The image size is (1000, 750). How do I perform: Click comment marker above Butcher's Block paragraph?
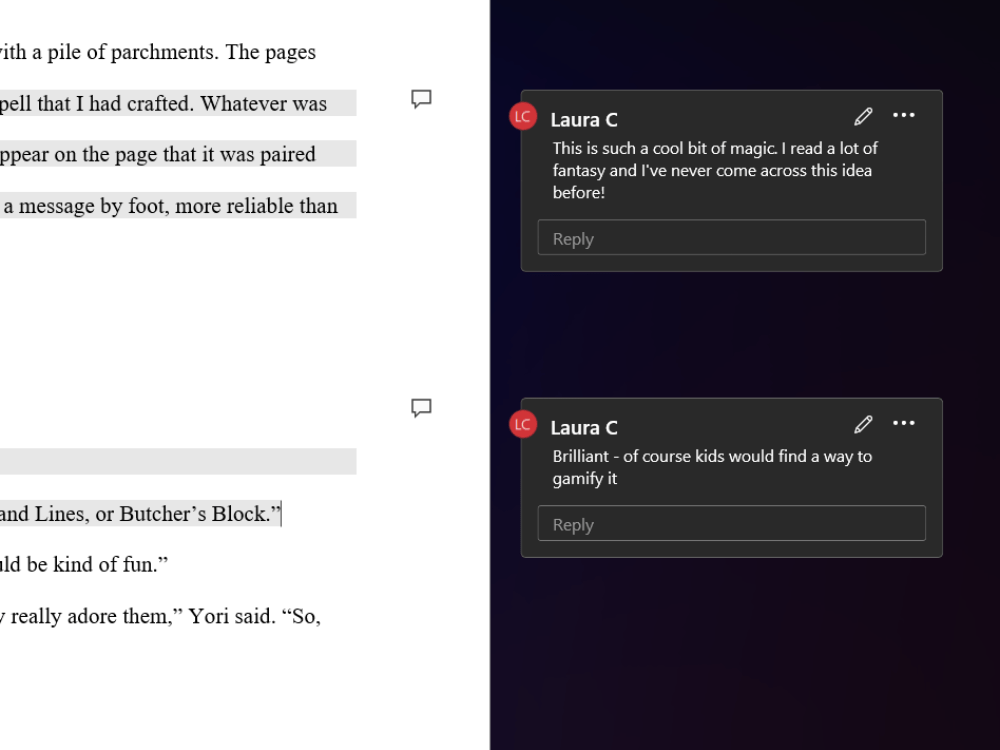pos(421,408)
